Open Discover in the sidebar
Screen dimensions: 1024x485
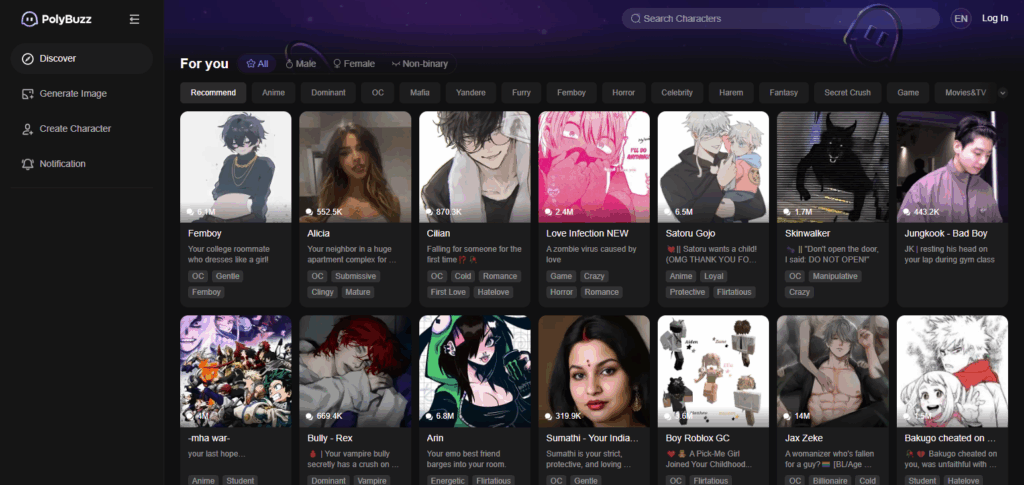pos(82,59)
